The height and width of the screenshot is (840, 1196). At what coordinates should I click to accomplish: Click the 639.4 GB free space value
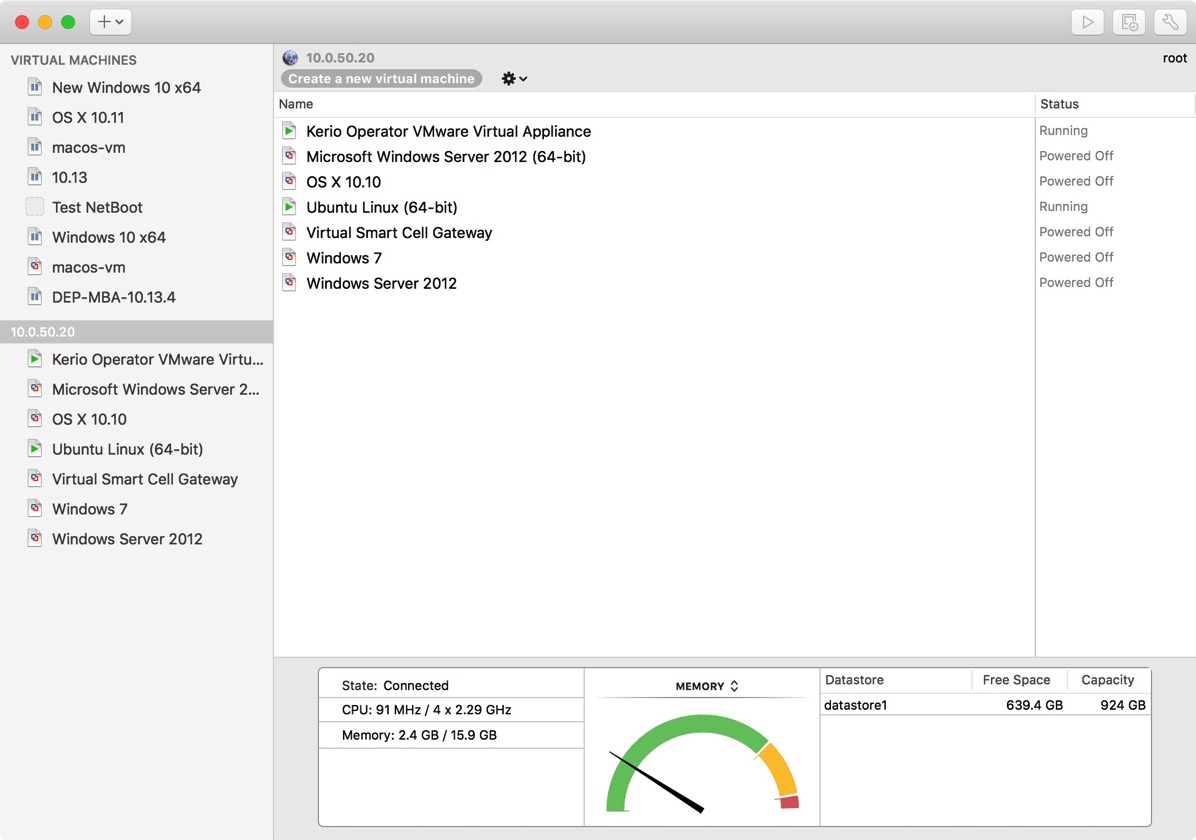tap(1034, 705)
